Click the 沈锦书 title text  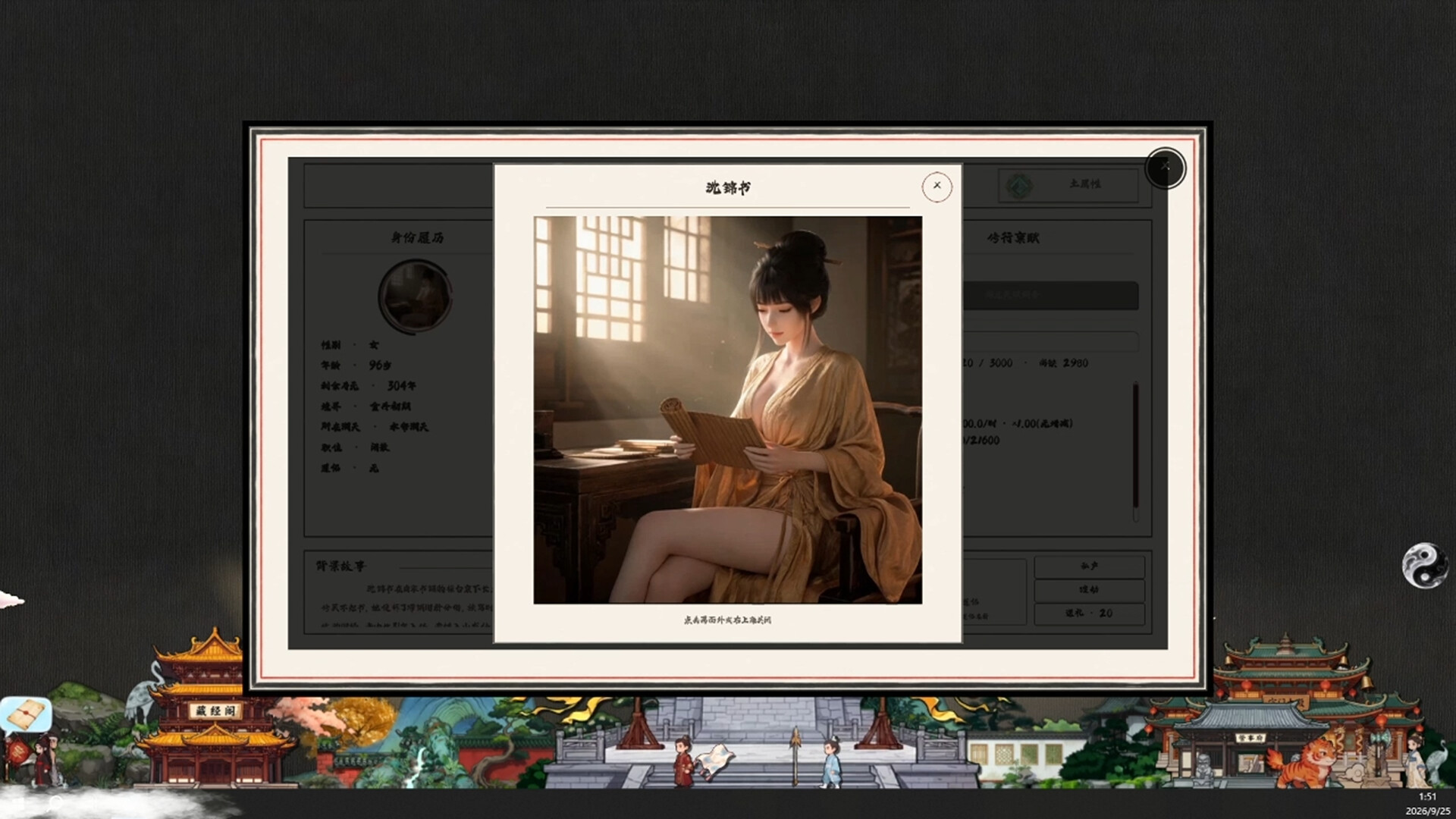[x=728, y=187]
